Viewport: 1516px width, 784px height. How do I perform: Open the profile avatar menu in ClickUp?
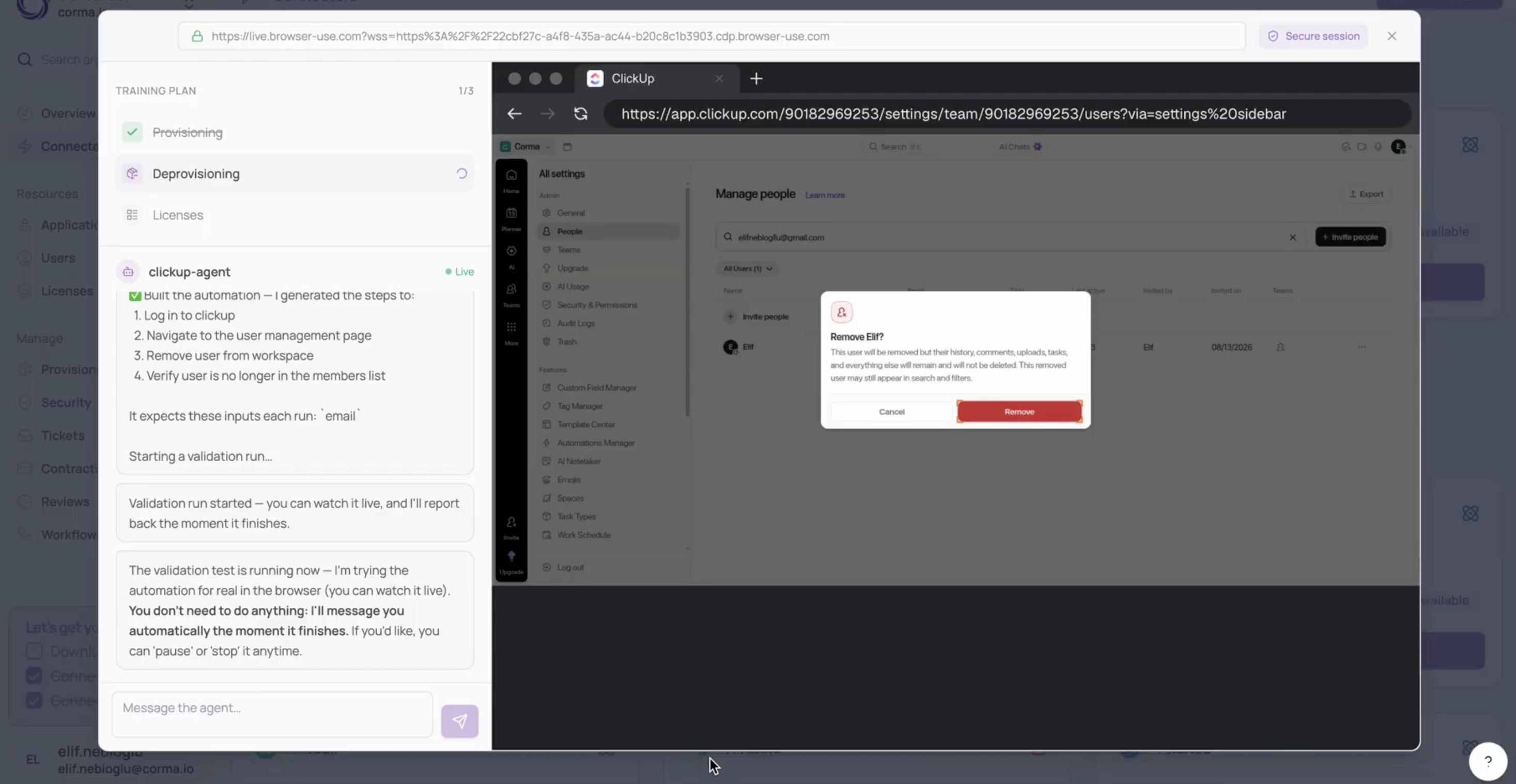click(x=1399, y=147)
